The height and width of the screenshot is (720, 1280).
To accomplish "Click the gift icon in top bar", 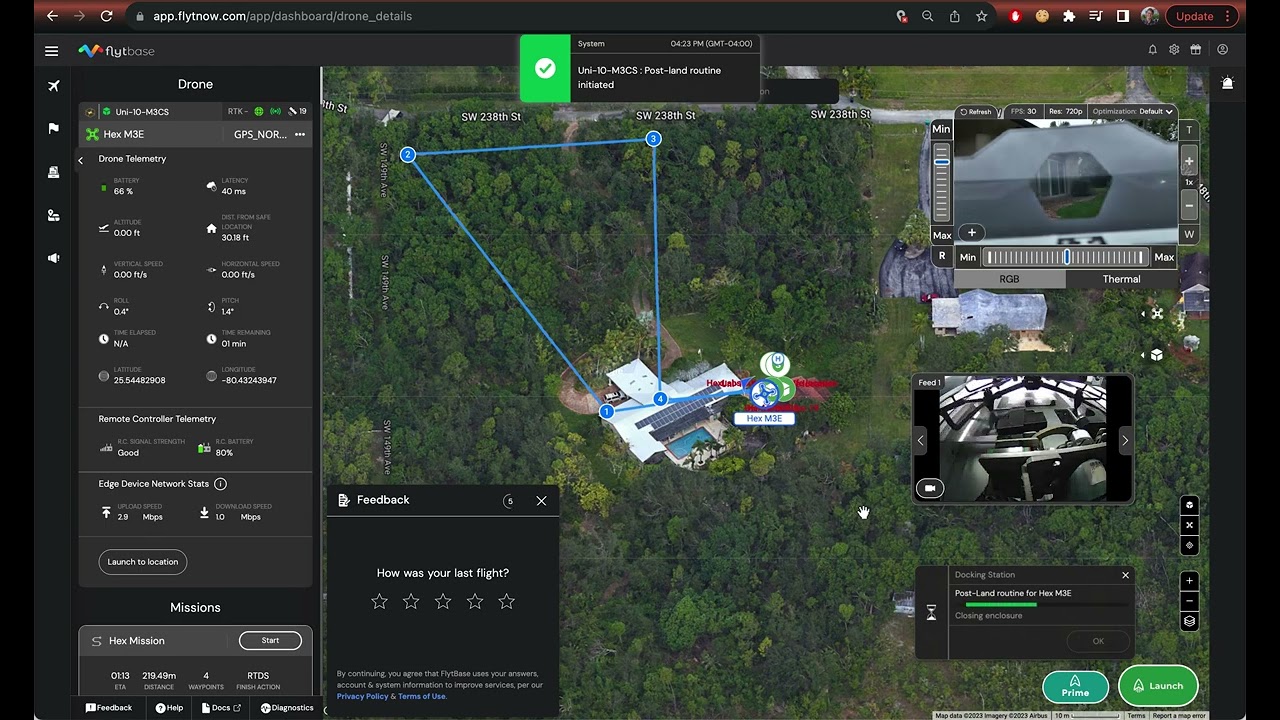I will tap(1195, 50).
